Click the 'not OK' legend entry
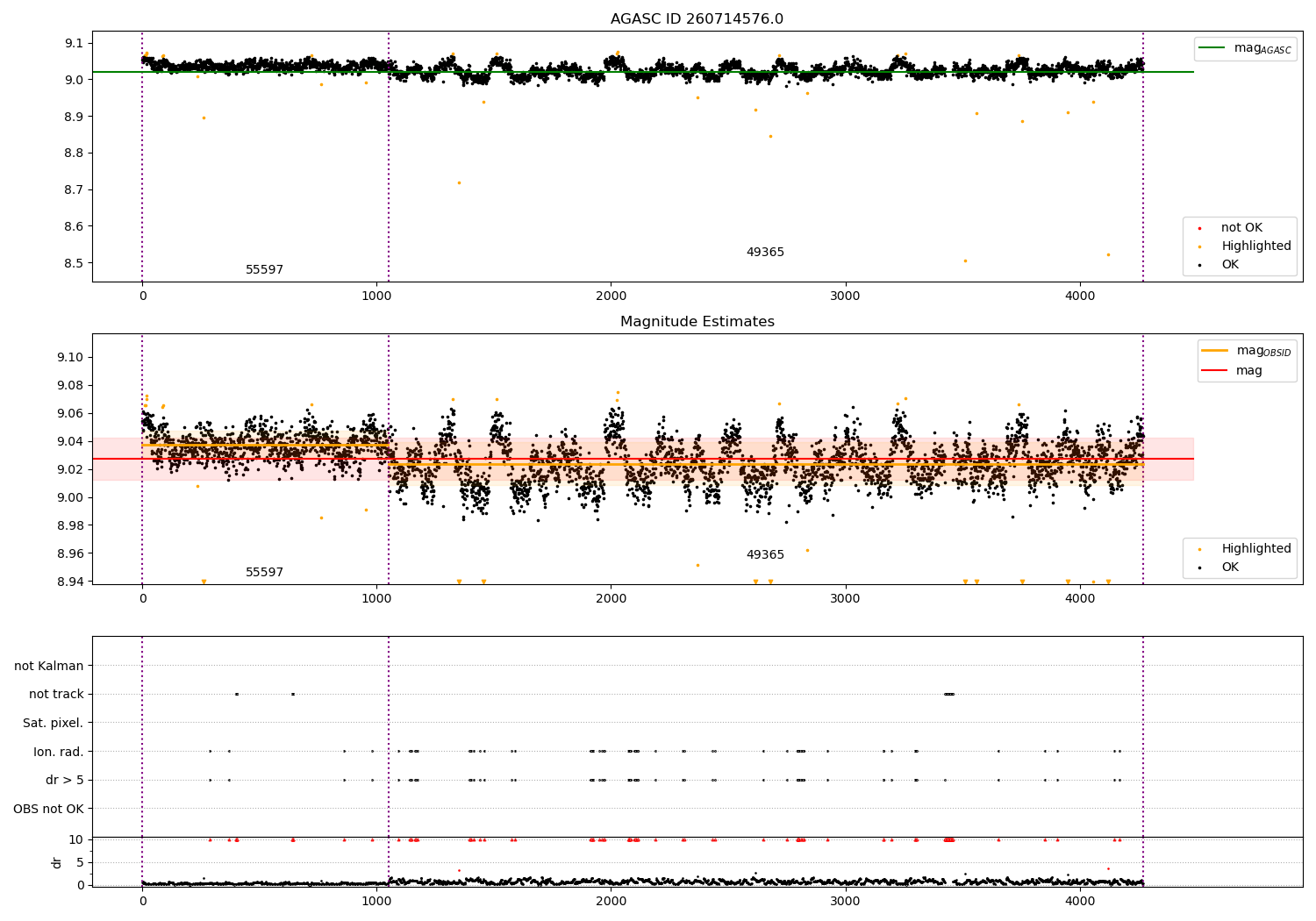 (x=1241, y=228)
